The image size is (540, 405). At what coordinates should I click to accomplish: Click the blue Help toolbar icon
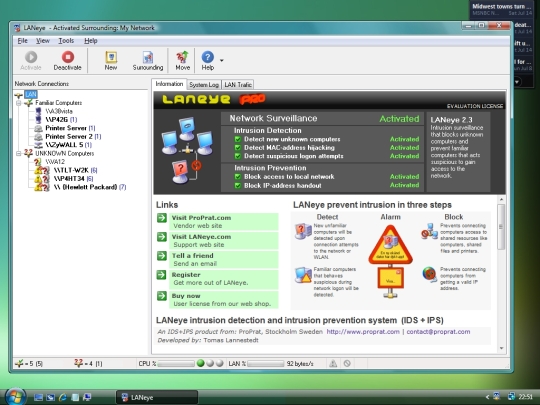pos(208,60)
